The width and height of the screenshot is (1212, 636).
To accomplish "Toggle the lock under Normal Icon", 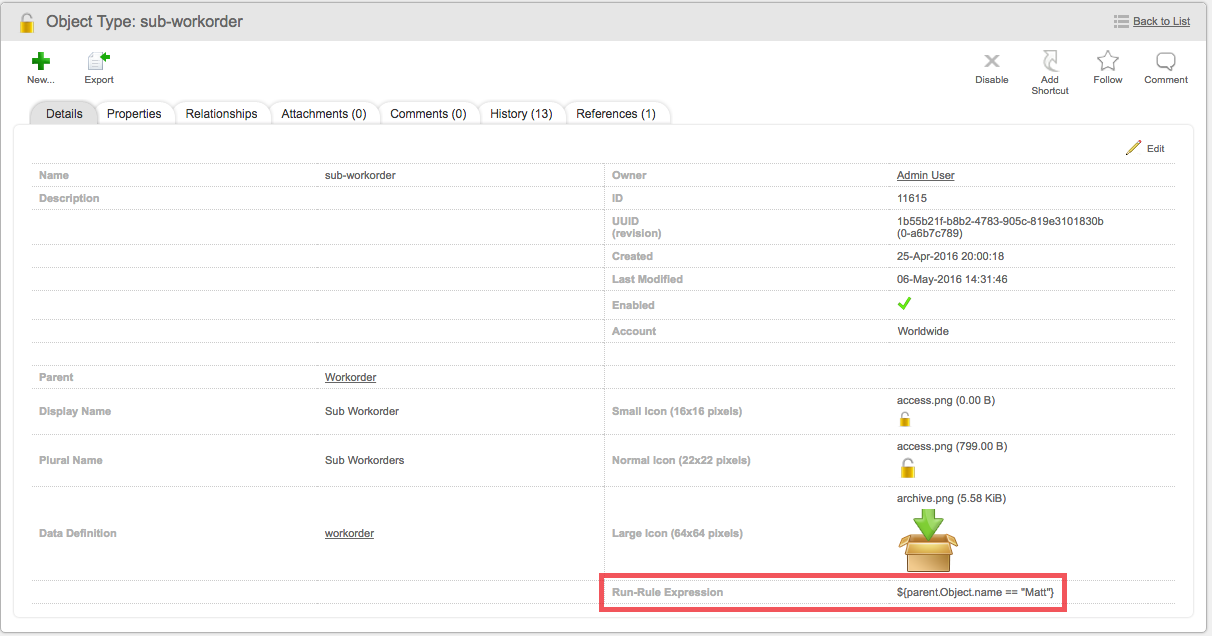I will 908,467.
